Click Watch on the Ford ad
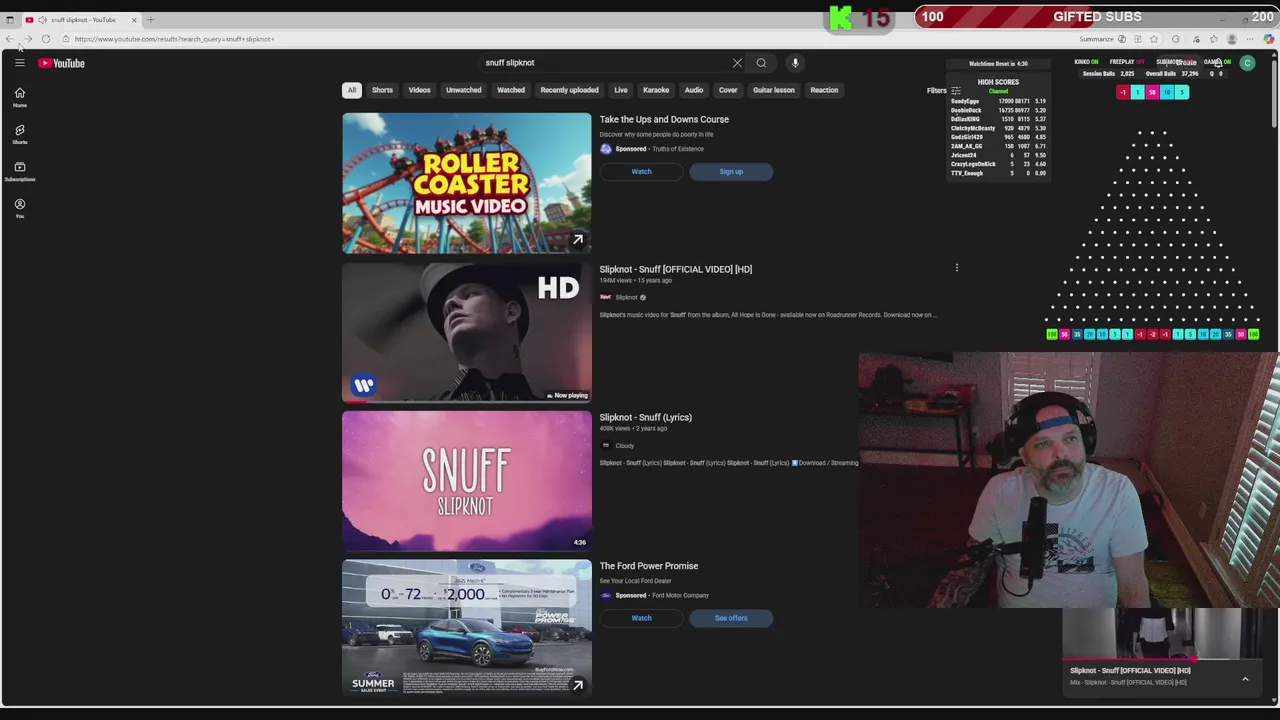The height and width of the screenshot is (720, 1280). (641, 618)
